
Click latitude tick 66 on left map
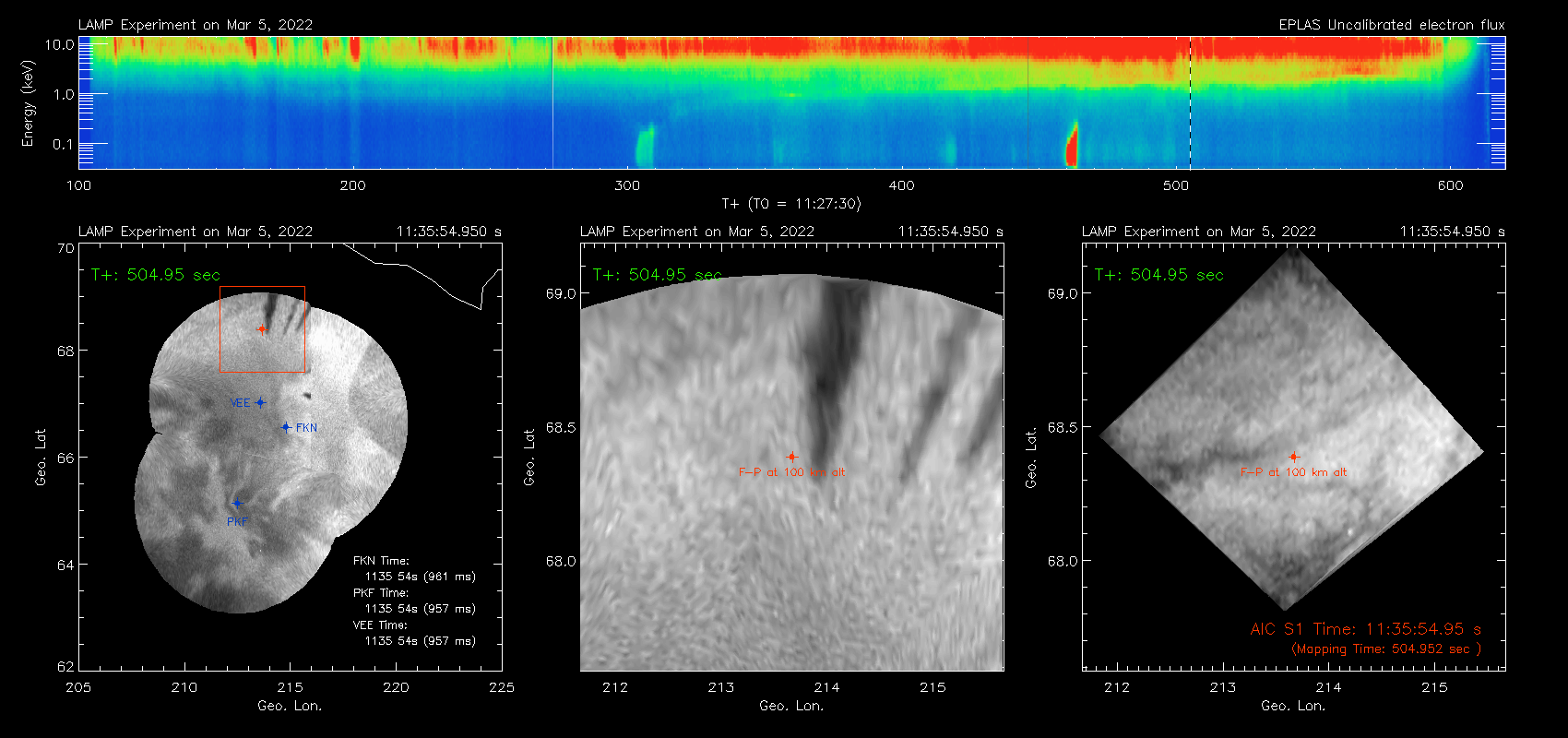(65, 458)
